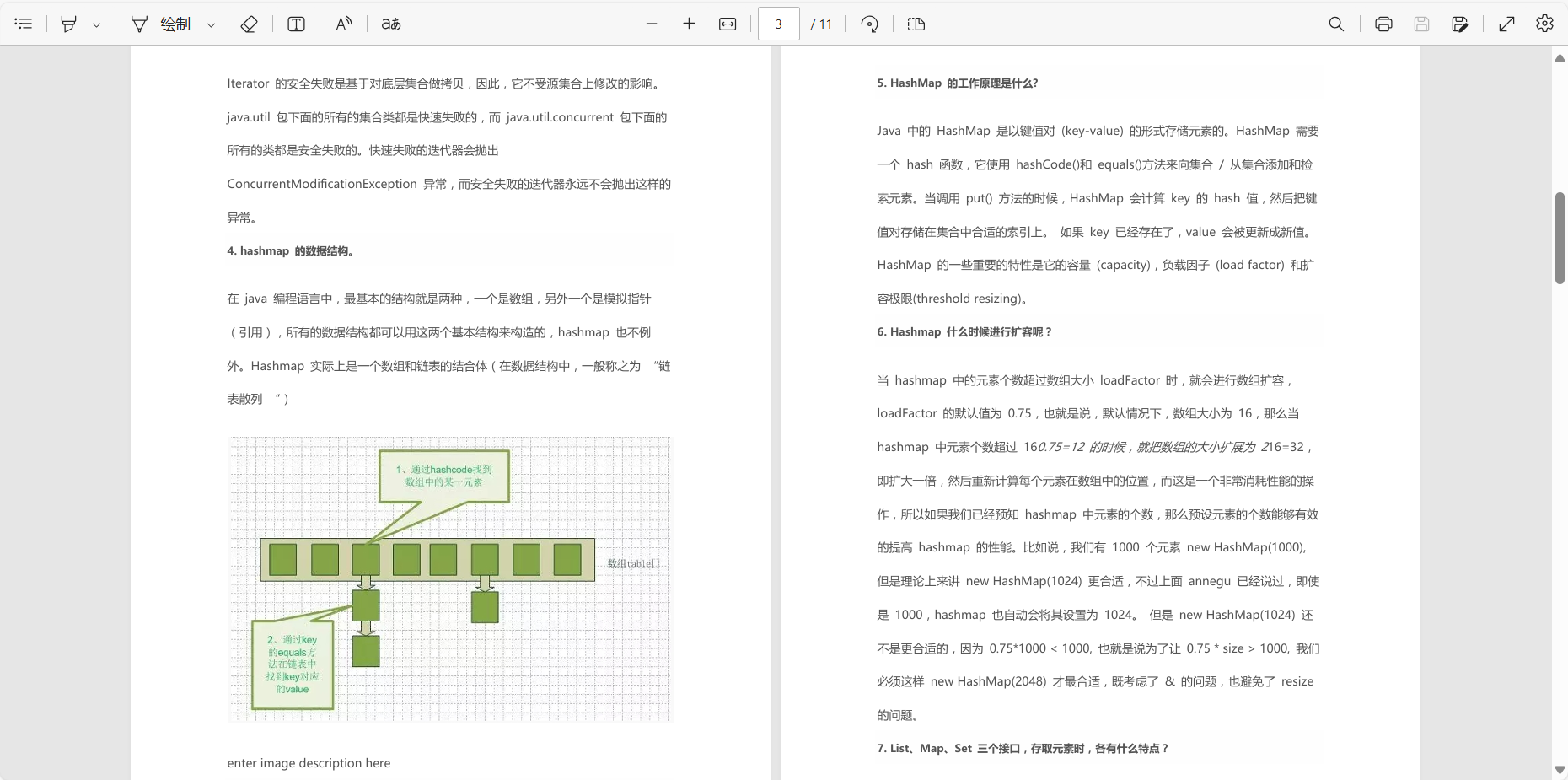The image size is (1568, 780).
Task: Open PDF viewer settings gear
Action: [x=1544, y=24]
